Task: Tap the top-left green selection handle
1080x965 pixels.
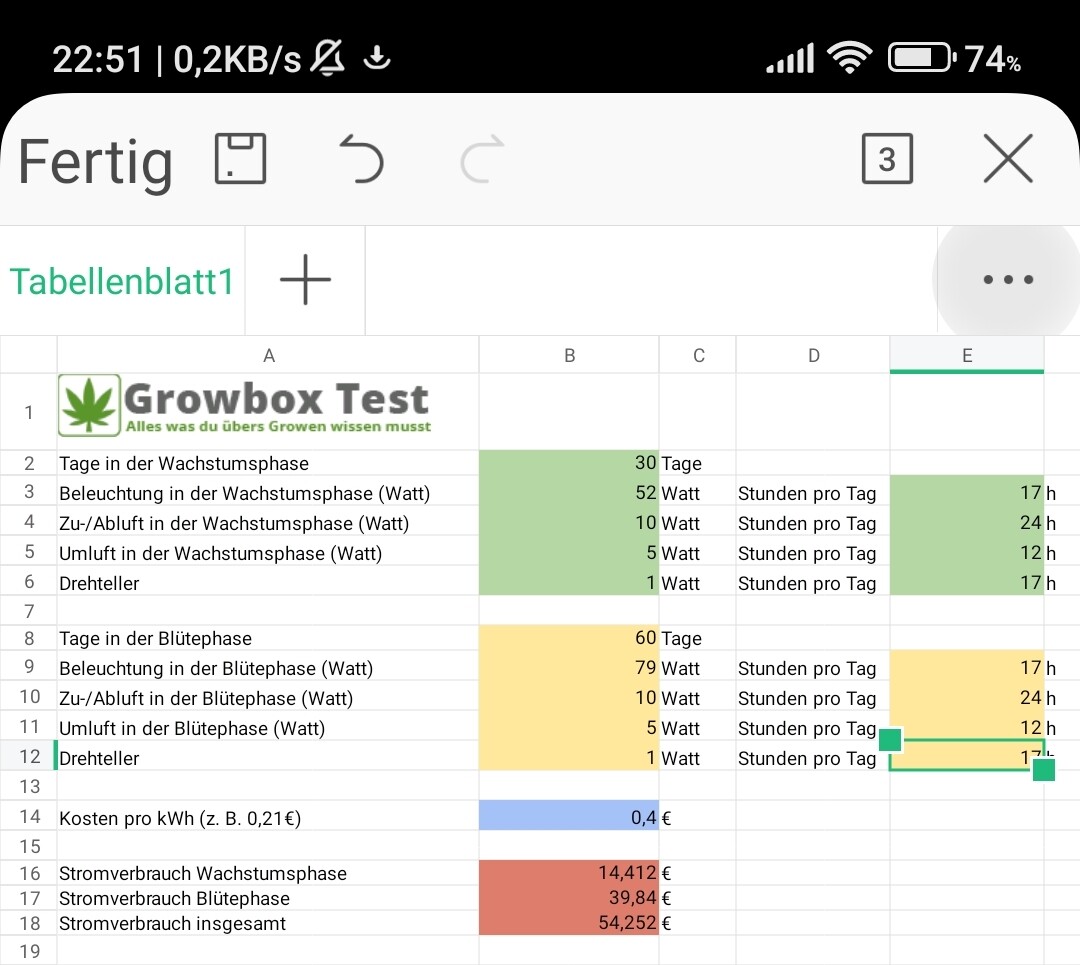Action: click(x=889, y=740)
